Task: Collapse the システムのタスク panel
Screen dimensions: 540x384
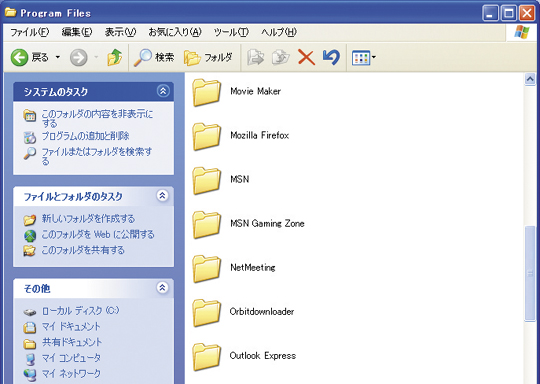Action: click(163, 91)
